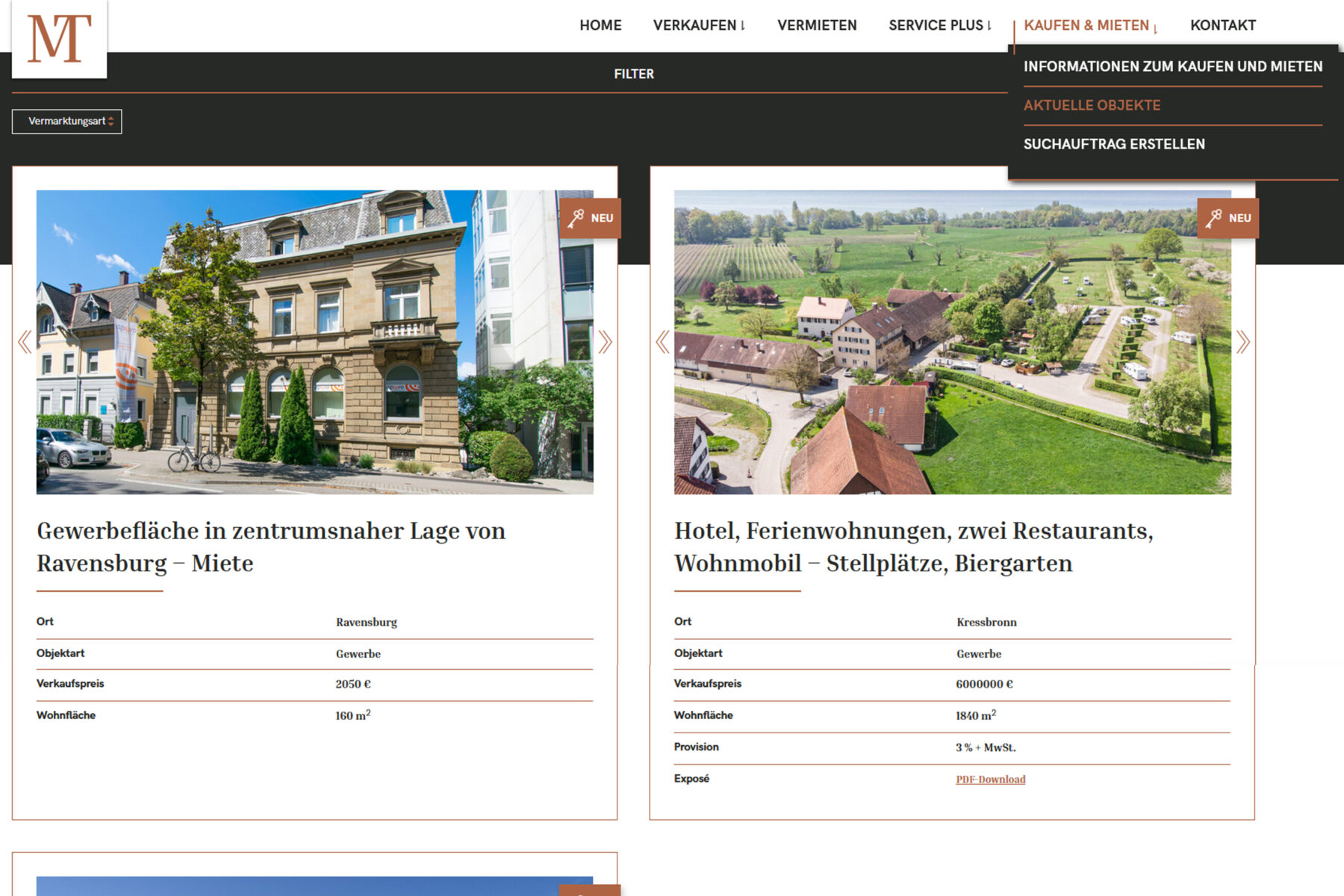The height and width of the screenshot is (896, 1344).
Task: Go to the Home page
Action: pos(600,25)
